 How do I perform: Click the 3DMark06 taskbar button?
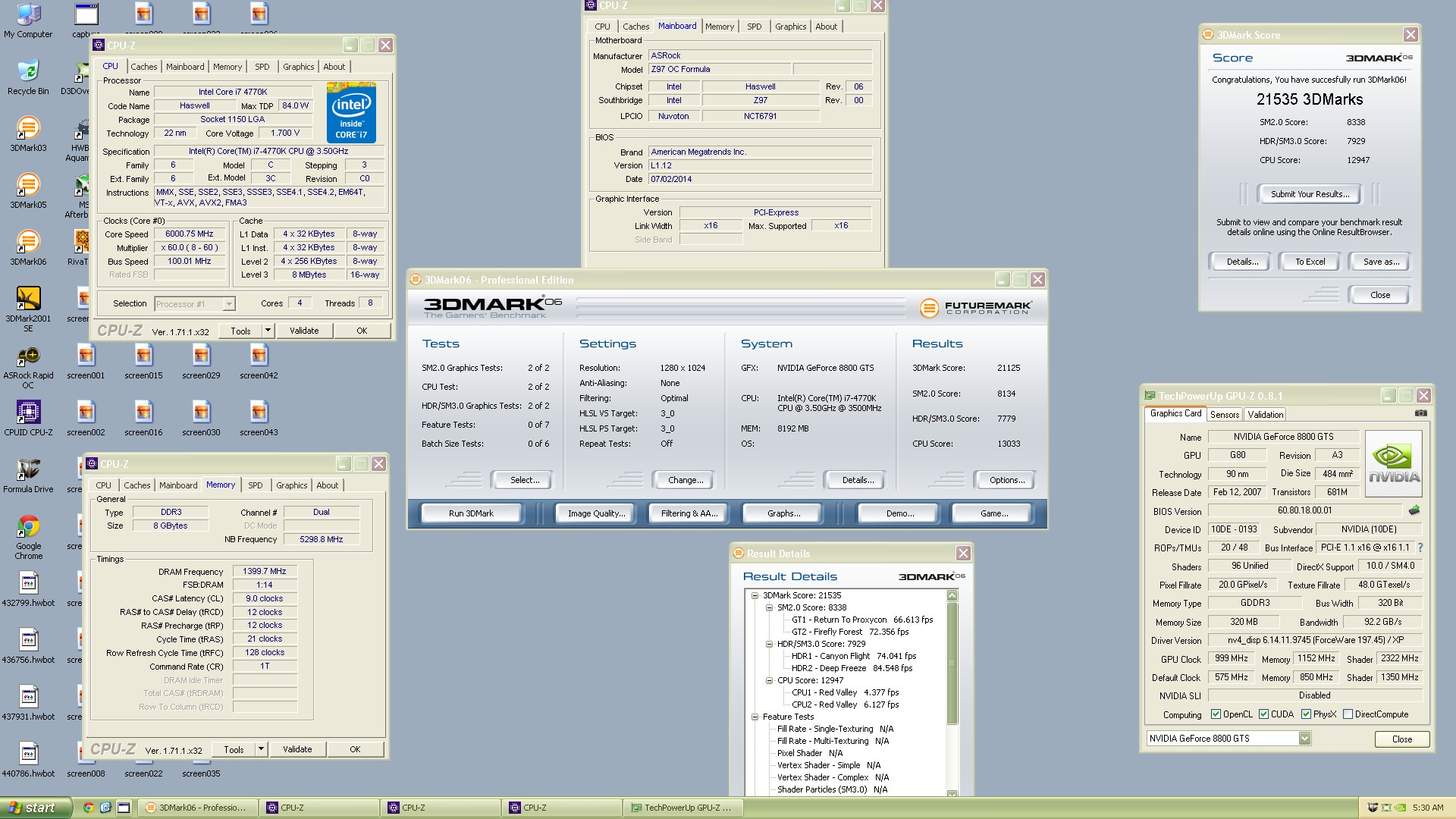pyautogui.click(x=199, y=808)
